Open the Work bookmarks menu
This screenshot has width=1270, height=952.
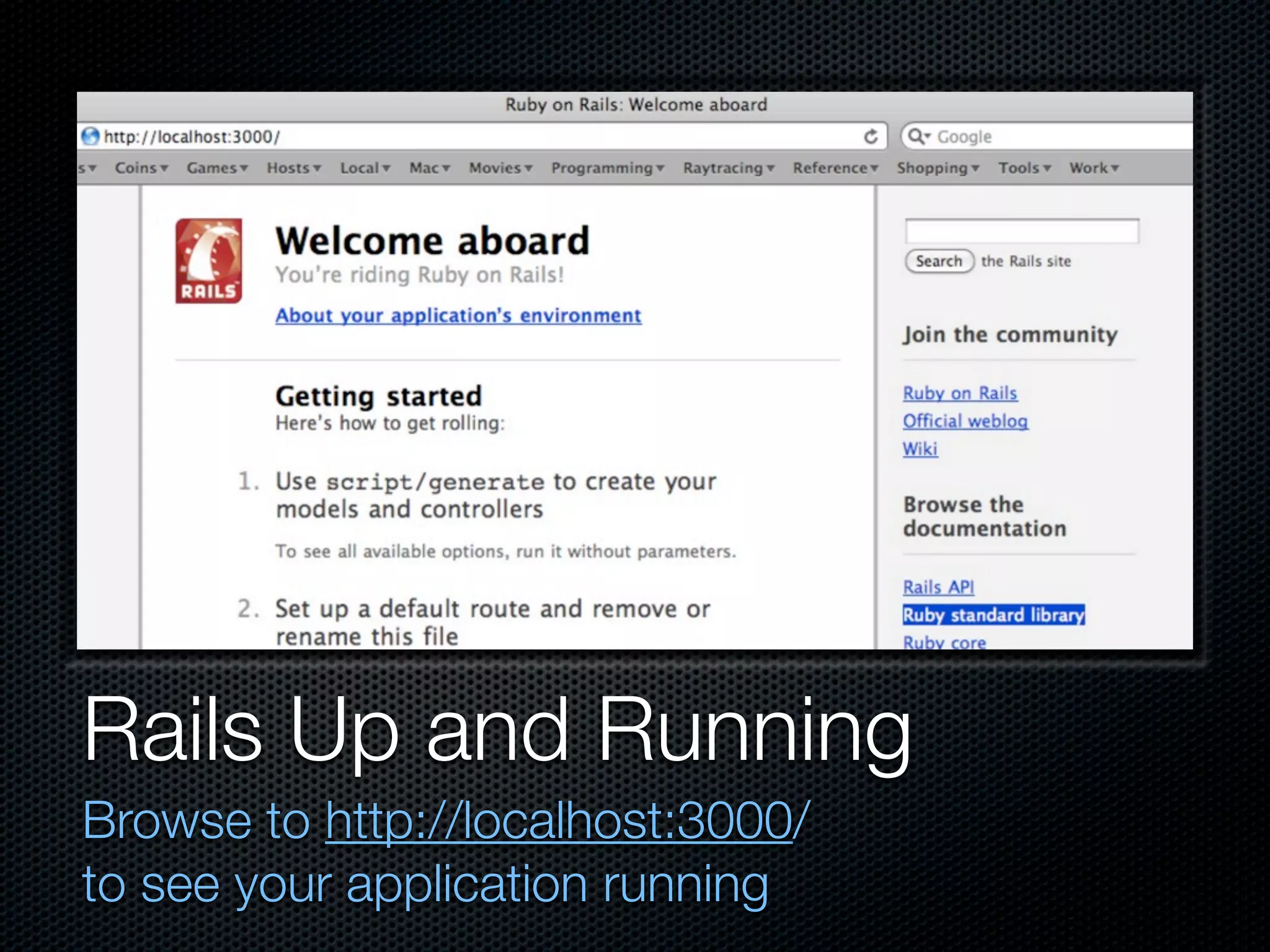coord(1094,168)
